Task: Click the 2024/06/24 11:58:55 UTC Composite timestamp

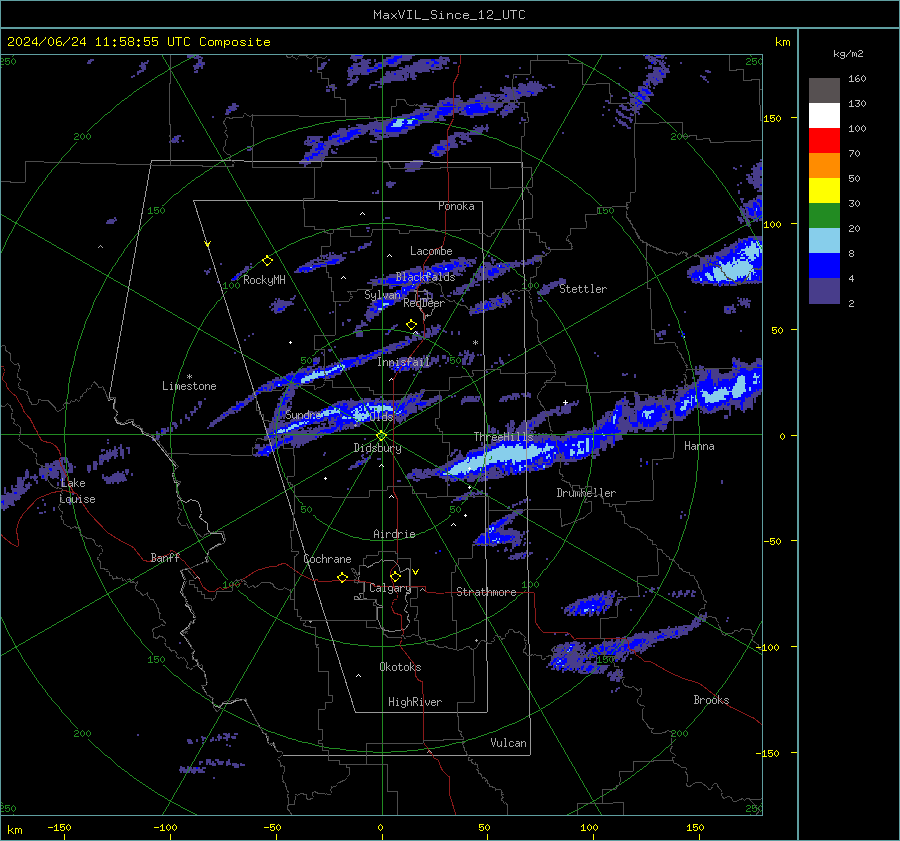Action: point(138,42)
